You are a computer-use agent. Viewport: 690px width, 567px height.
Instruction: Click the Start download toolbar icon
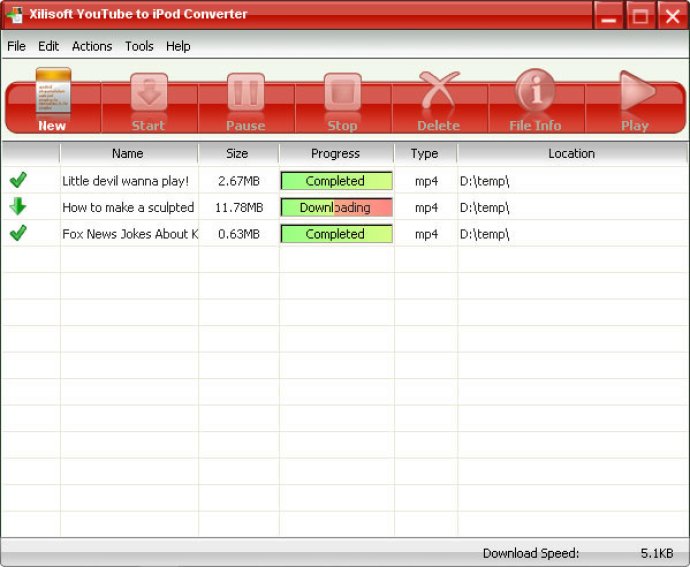coord(149,102)
